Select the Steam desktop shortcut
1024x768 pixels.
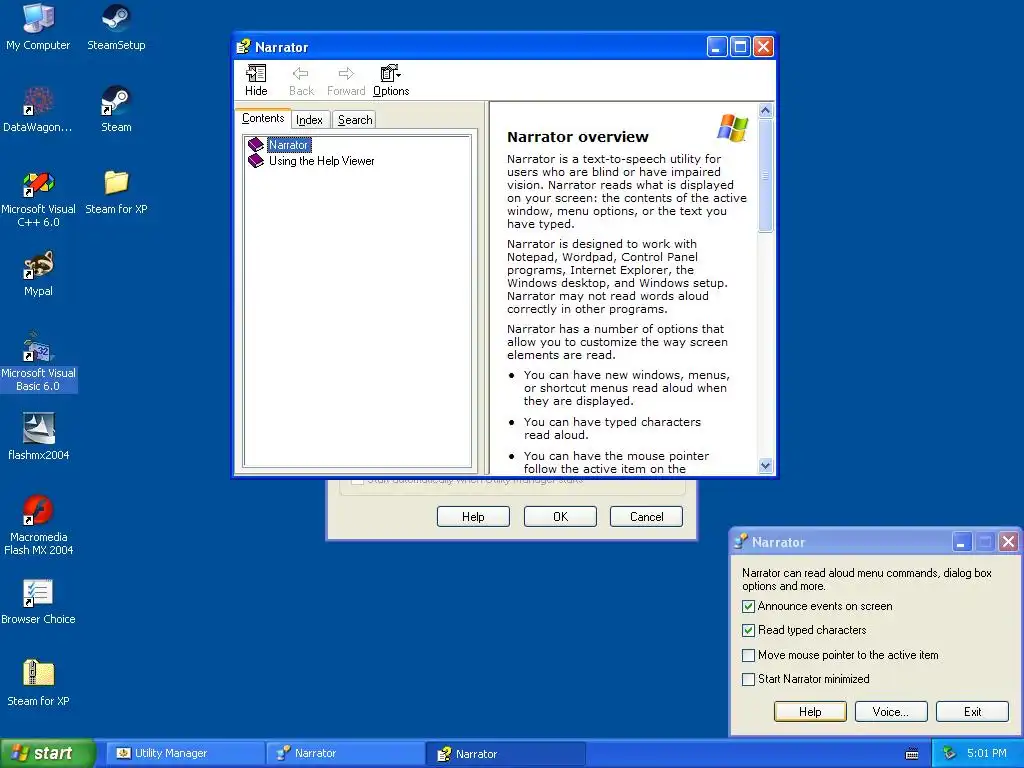116,109
